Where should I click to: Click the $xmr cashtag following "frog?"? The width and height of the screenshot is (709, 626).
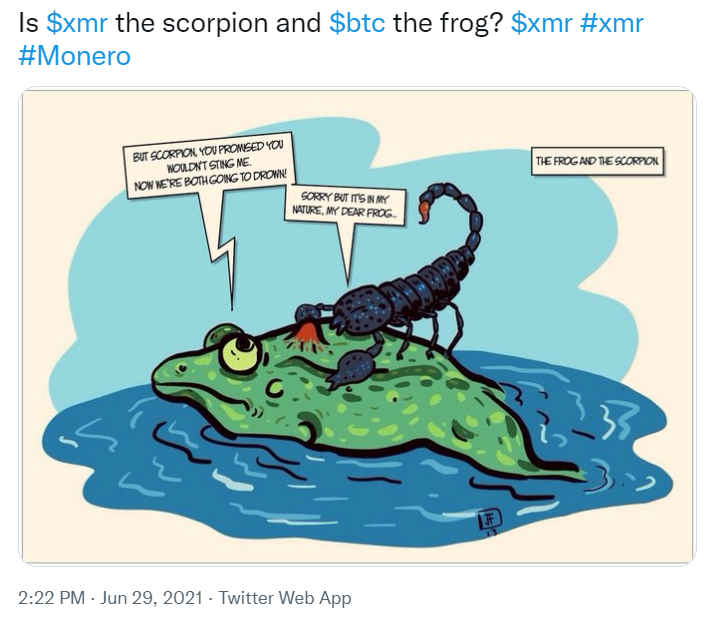[540, 24]
